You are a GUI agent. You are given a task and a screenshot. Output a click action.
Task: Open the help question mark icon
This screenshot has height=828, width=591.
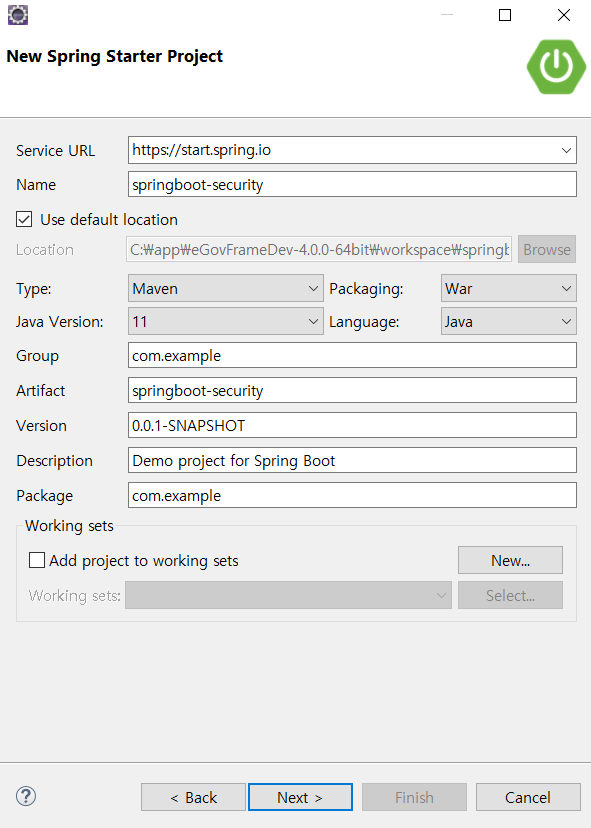tap(26, 796)
